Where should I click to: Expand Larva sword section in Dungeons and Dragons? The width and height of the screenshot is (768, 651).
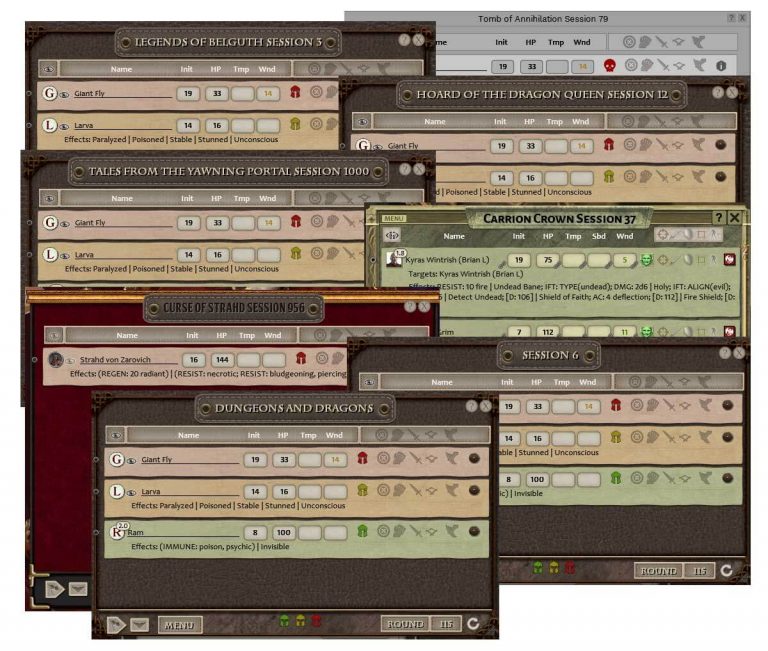(416, 490)
